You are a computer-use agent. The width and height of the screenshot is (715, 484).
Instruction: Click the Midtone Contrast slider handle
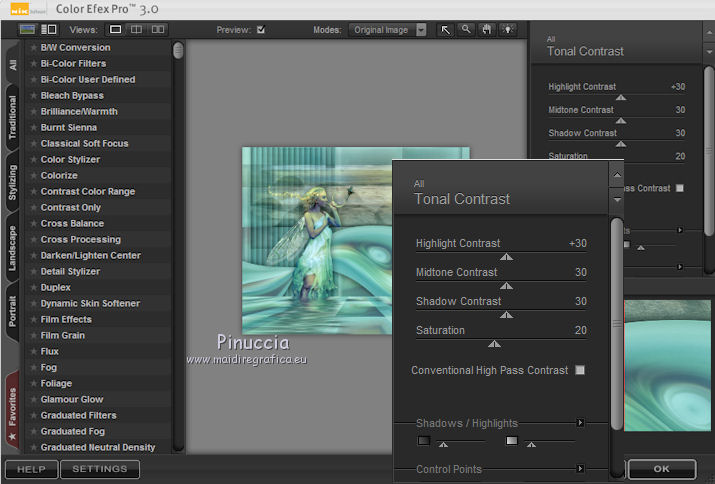(x=506, y=285)
